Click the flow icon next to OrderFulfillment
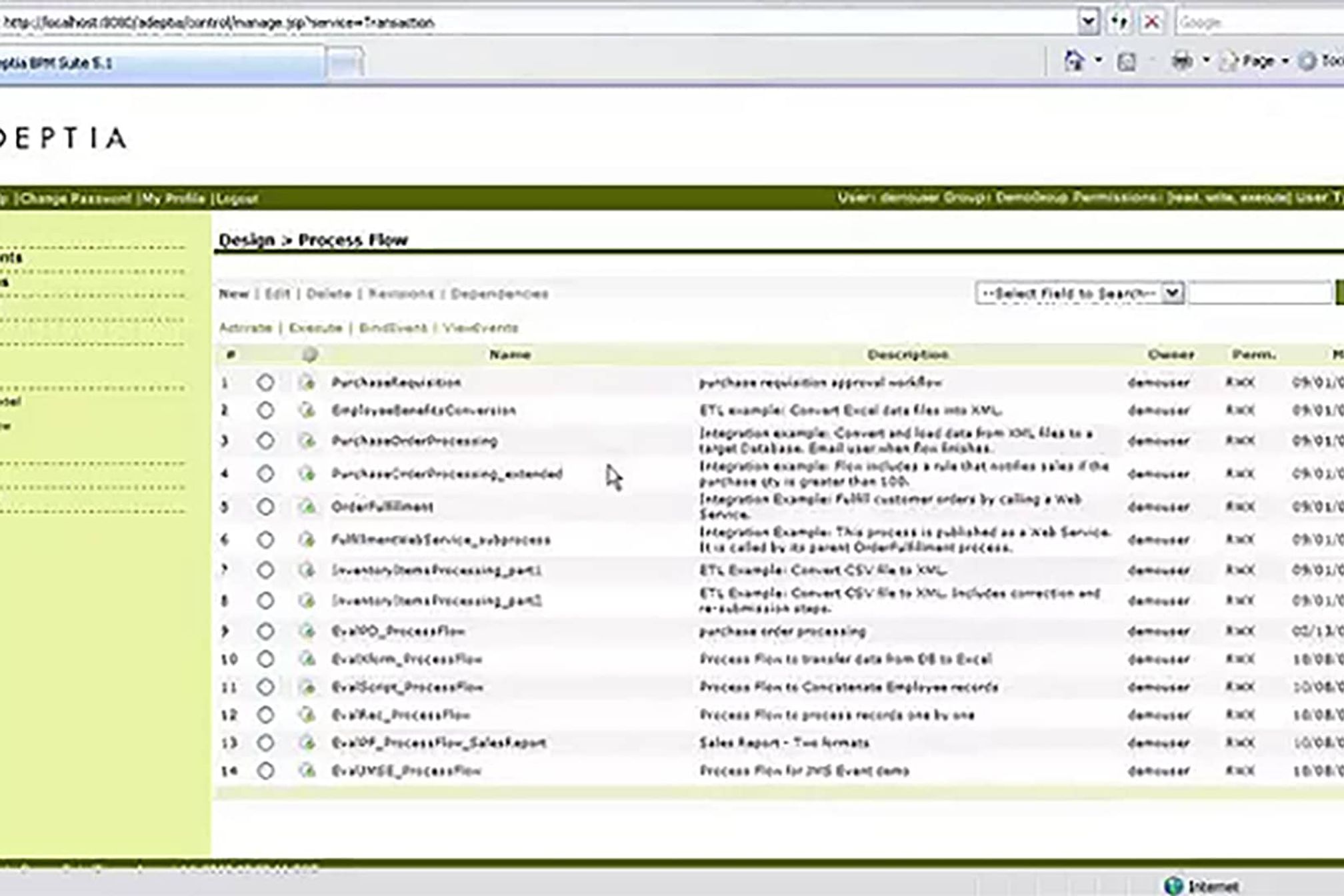This screenshot has height=896, width=1344. (x=307, y=507)
